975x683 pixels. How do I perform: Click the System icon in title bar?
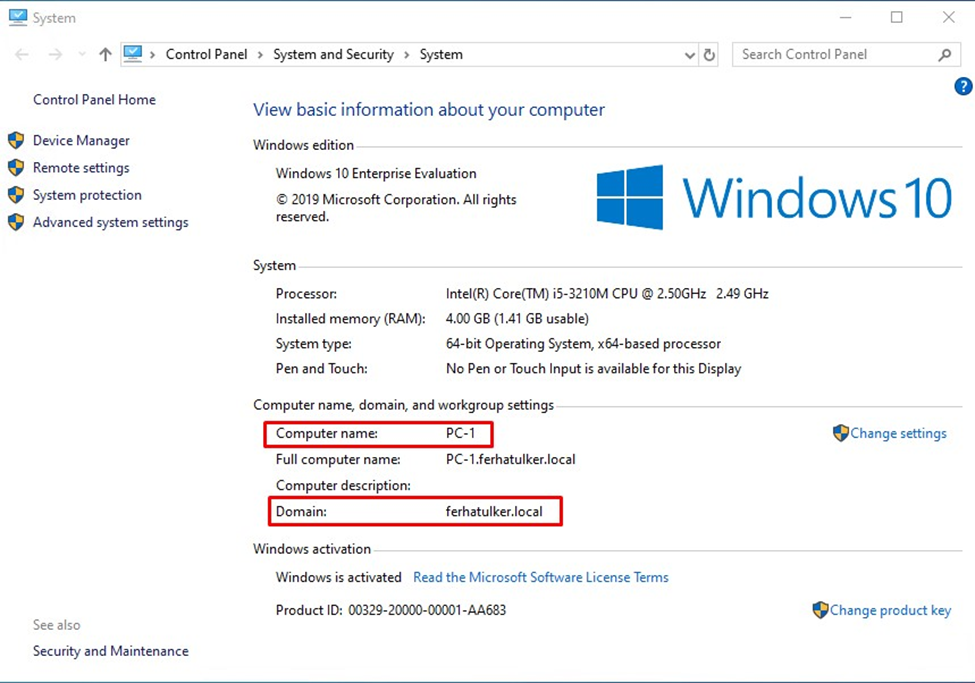17,18
